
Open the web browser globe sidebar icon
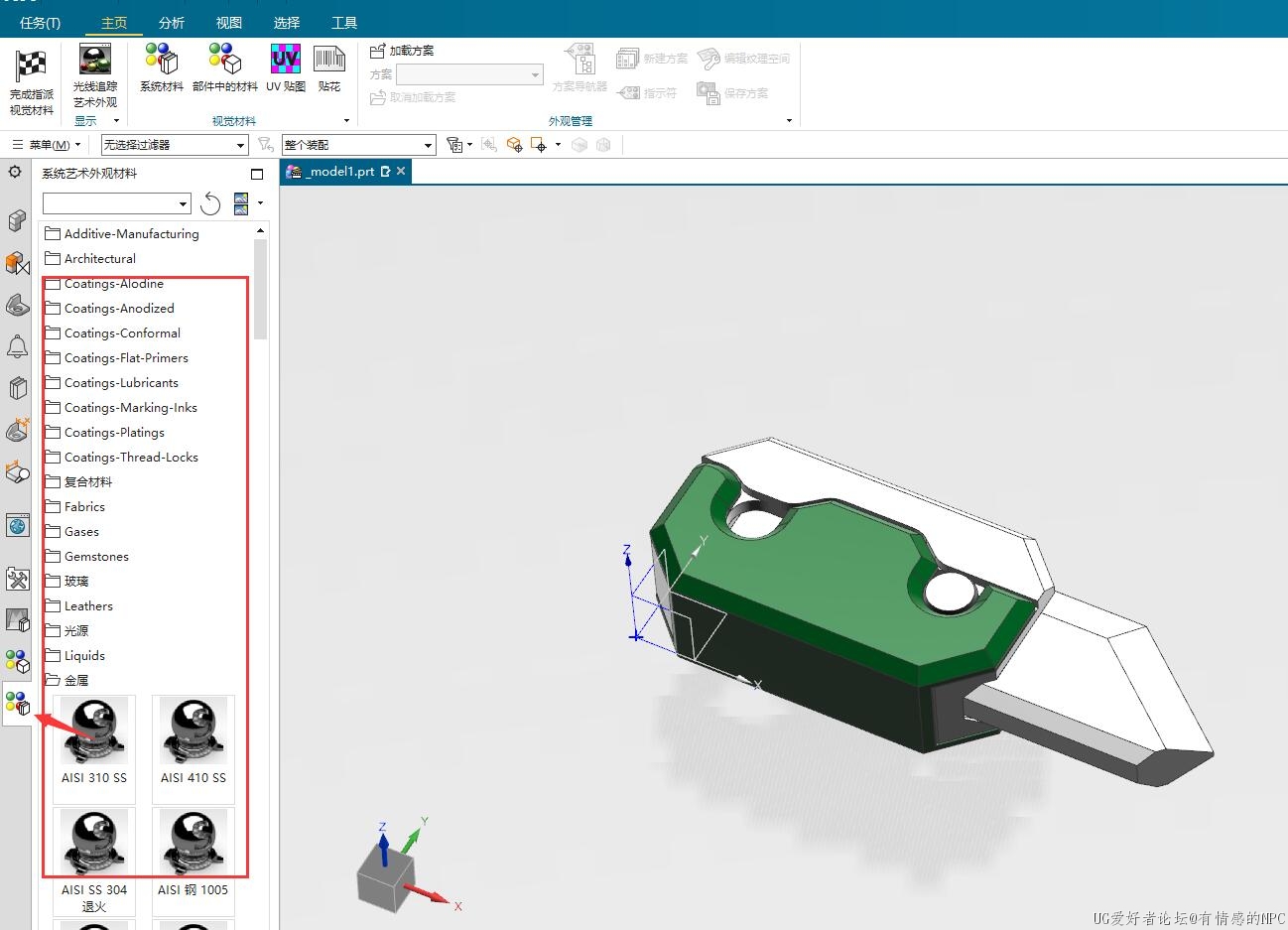[17, 525]
